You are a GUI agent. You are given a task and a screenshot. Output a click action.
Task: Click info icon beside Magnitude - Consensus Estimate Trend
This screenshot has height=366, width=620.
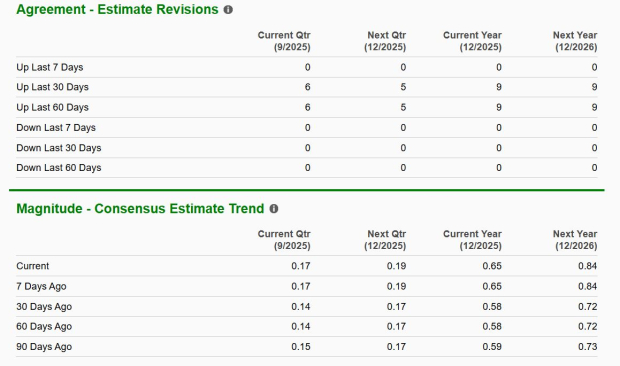pyautogui.click(x=274, y=209)
